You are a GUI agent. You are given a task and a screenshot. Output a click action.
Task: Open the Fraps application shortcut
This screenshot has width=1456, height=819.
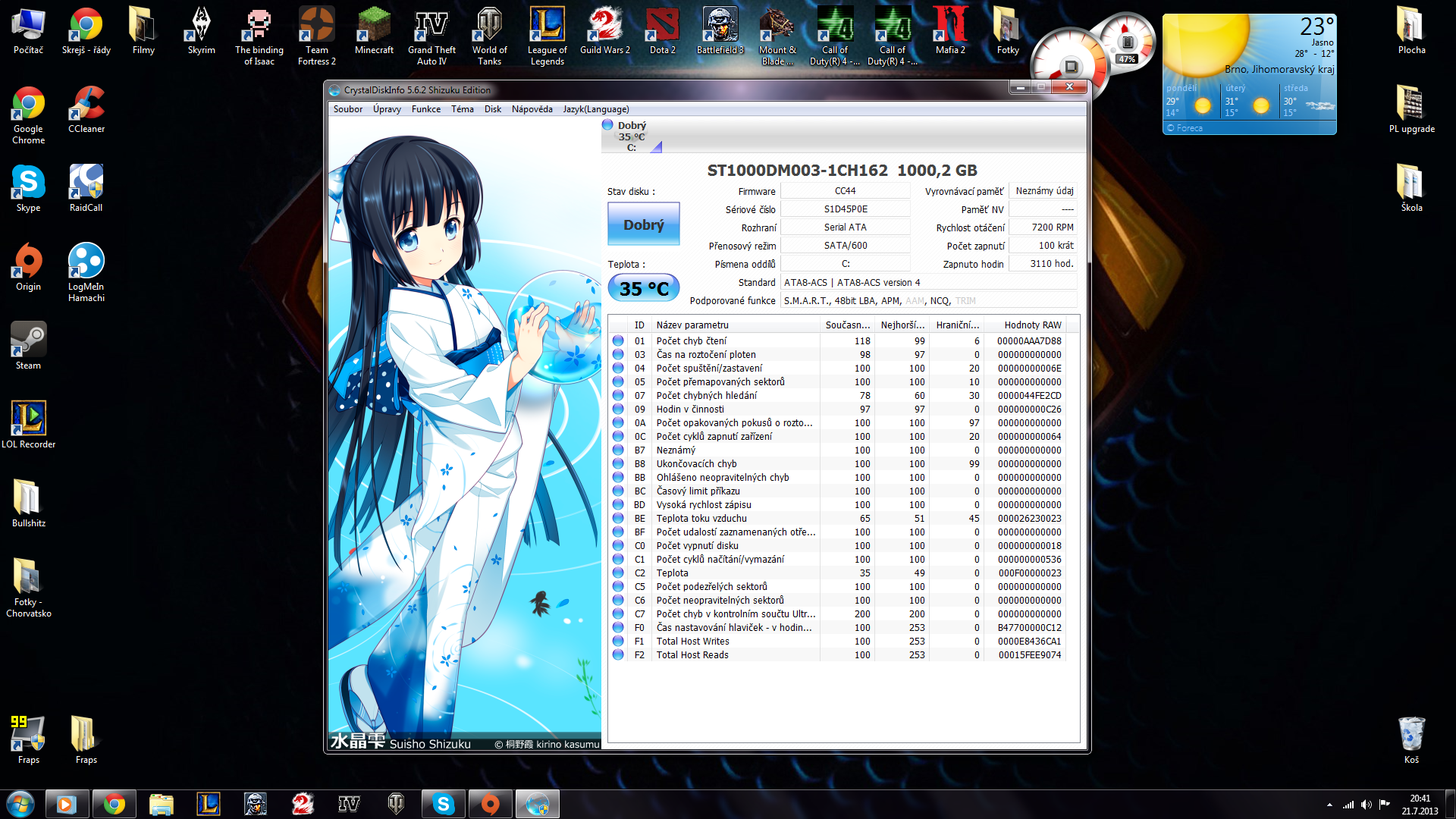coord(28,740)
